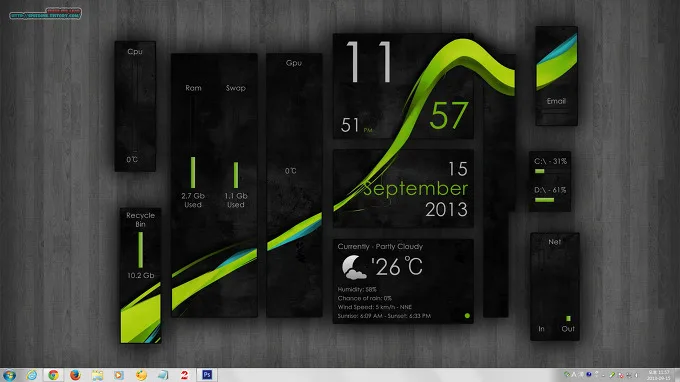Click the green dot in weather widget
The image size is (680, 382).
[x=467, y=316]
